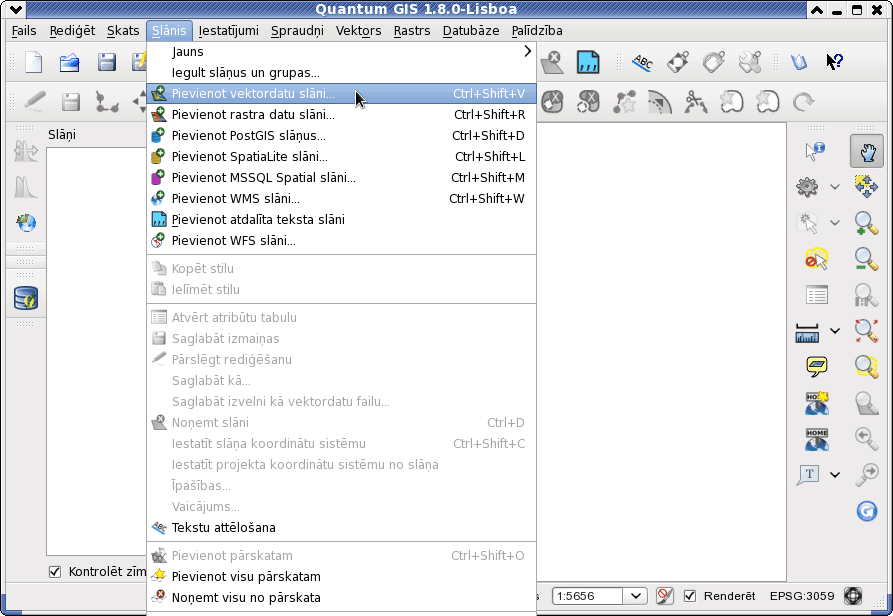This screenshot has height=616, width=893.
Task: Click the Text Annotation tool icon
Action: click(x=808, y=474)
